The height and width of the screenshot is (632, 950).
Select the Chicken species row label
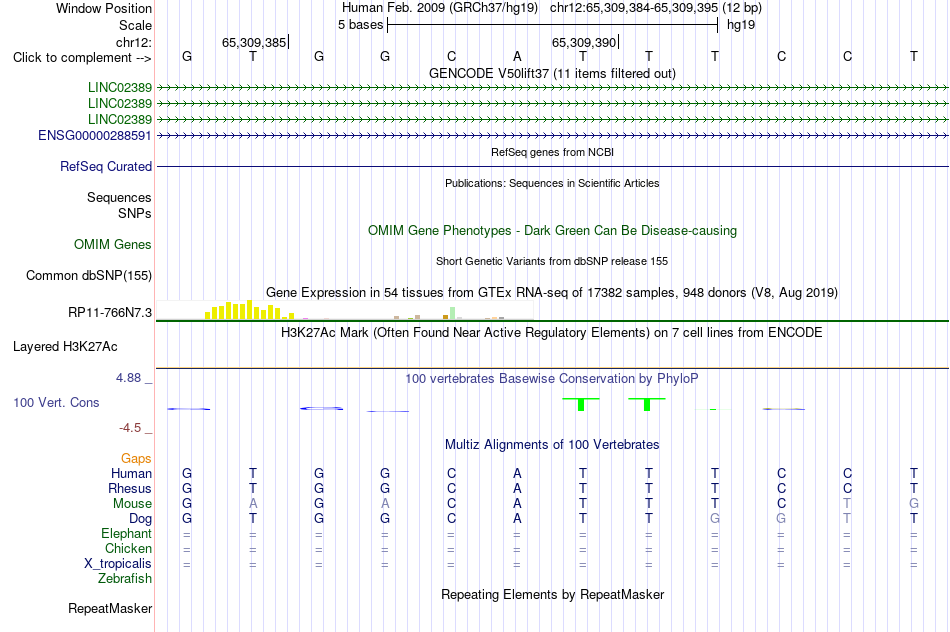pyautogui.click(x=128, y=548)
